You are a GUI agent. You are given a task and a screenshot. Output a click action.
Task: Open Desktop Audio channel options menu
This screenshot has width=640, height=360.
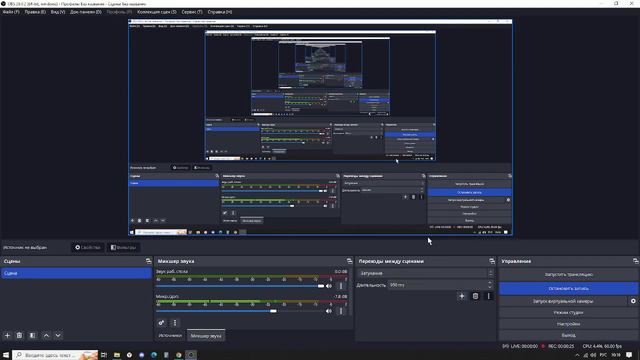(341, 286)
